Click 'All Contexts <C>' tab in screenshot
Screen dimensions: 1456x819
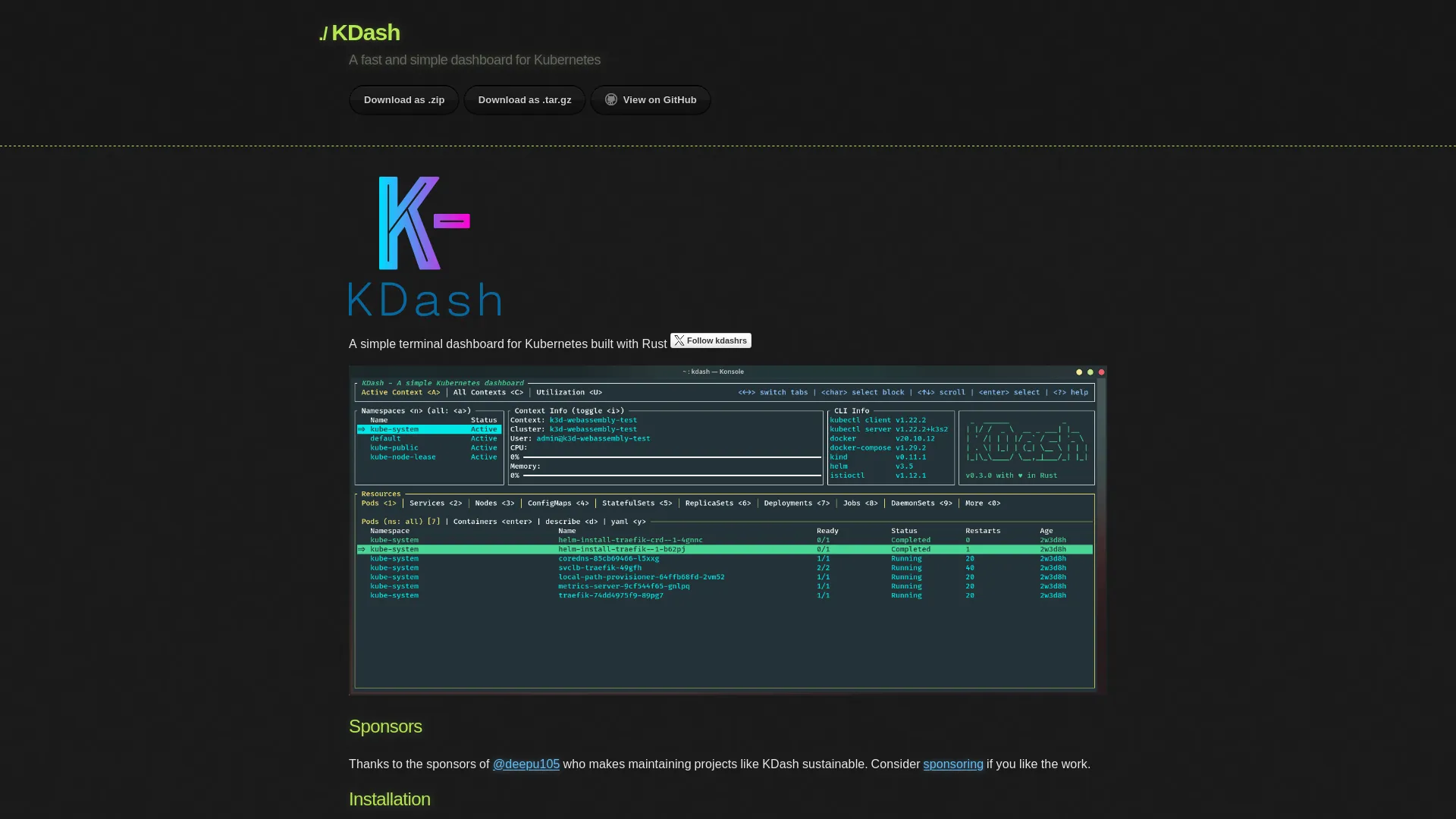point(488,393)
